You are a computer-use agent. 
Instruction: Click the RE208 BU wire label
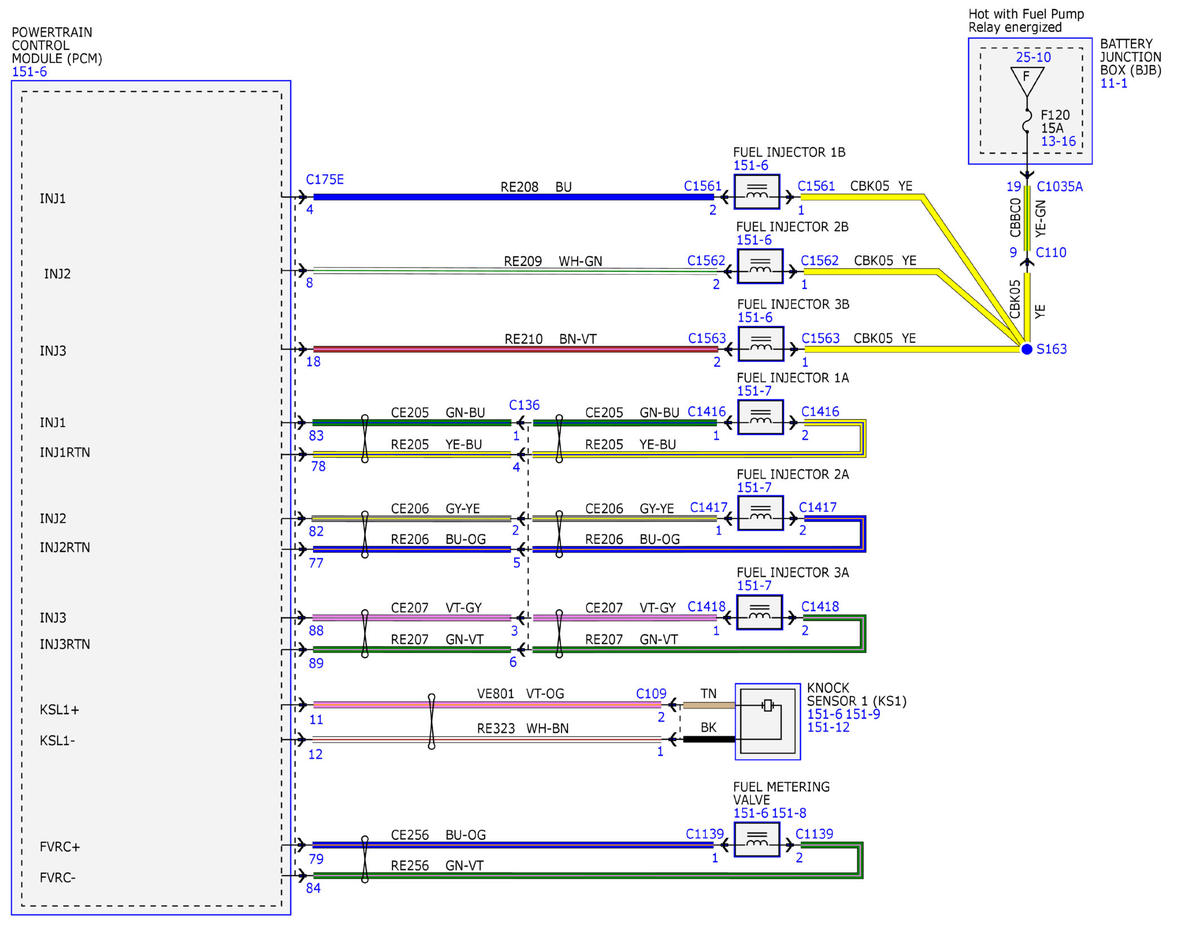pos(536,186)
